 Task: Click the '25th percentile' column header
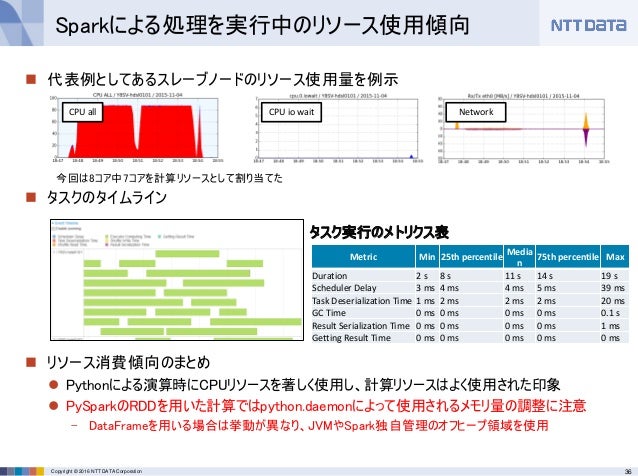point(472,257)
